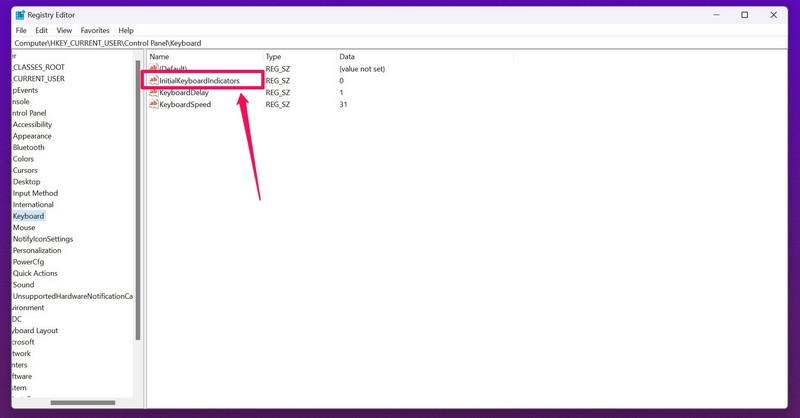Open the Favorites menu
800x418 pixels.
(95, 31)
